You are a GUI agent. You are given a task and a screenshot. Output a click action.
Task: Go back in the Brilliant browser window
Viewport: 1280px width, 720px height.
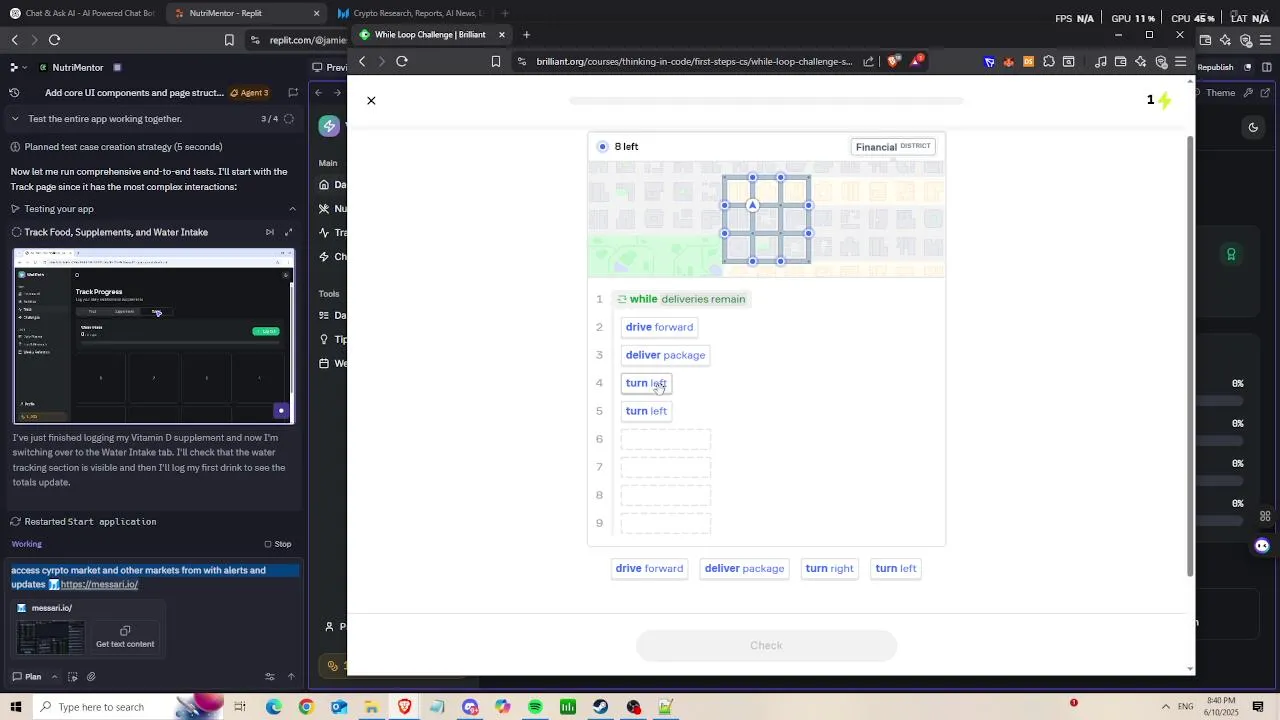click(362, 62)
